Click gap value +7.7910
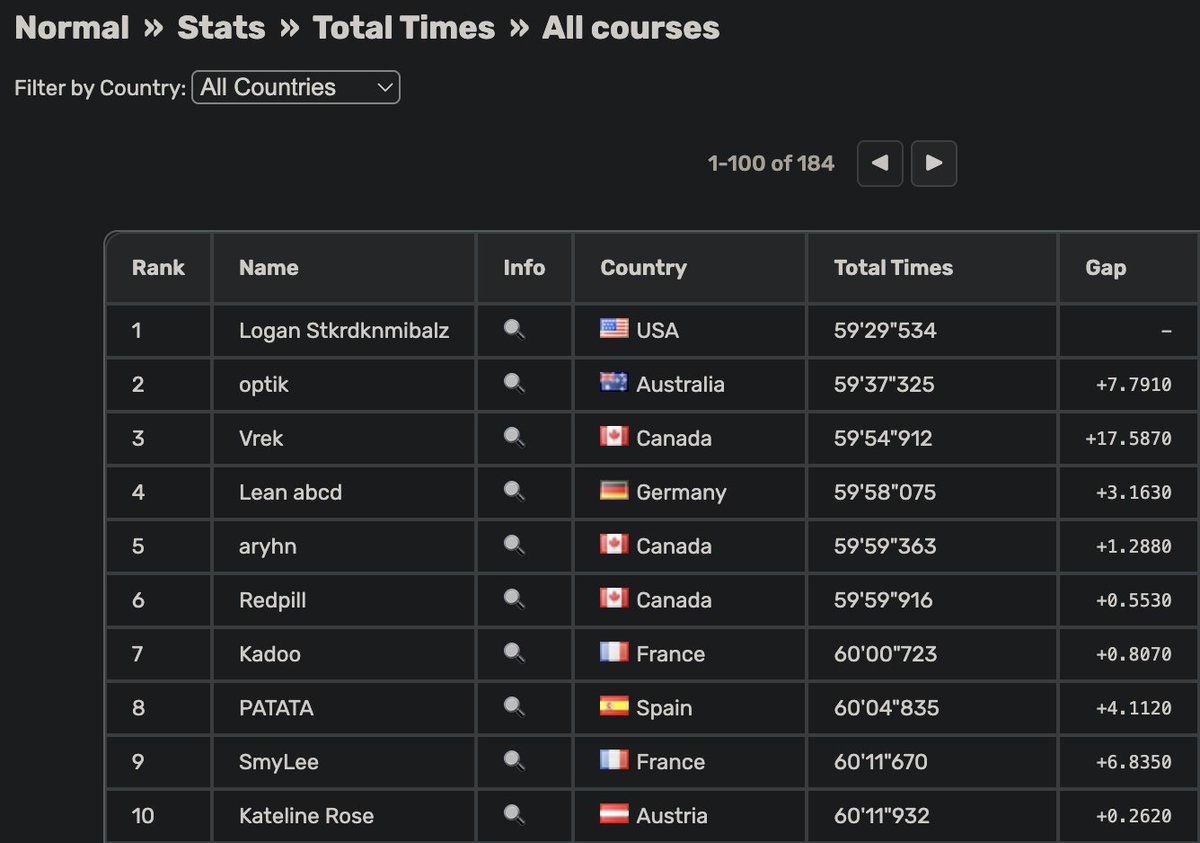The image size is (1200, 843). tap(1134, 384)
